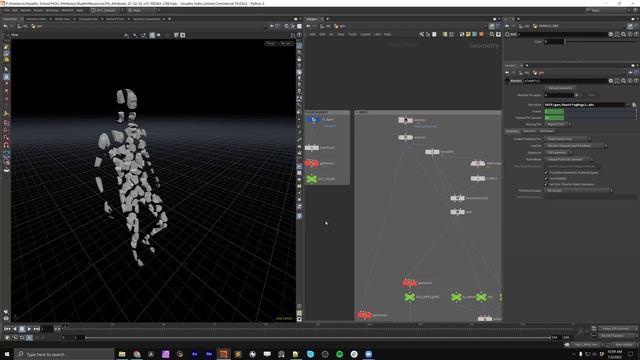This screenshot has height=360, width=640.
Task: Open the main File menu
Action: [x=7, y=10]
